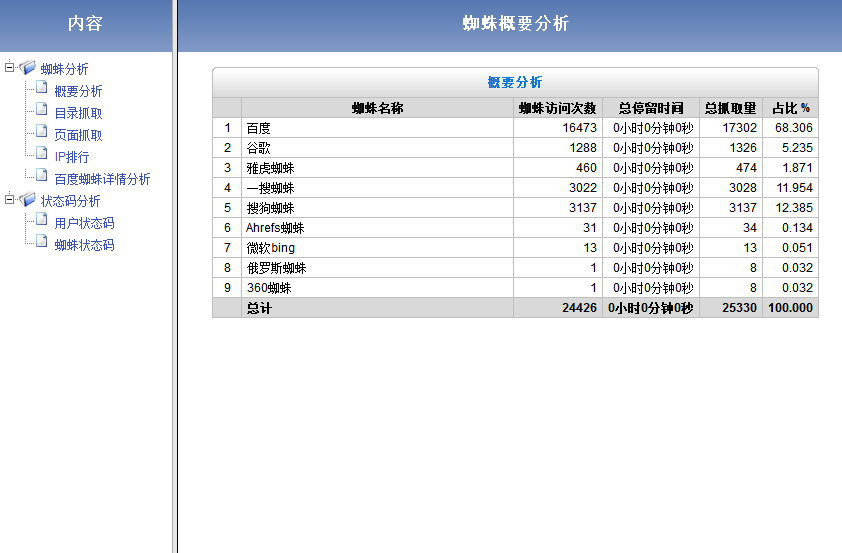Click the 概要分析 table title
Image resolution: width=842 pixels, height=553 pixels.
pos(515,82)
